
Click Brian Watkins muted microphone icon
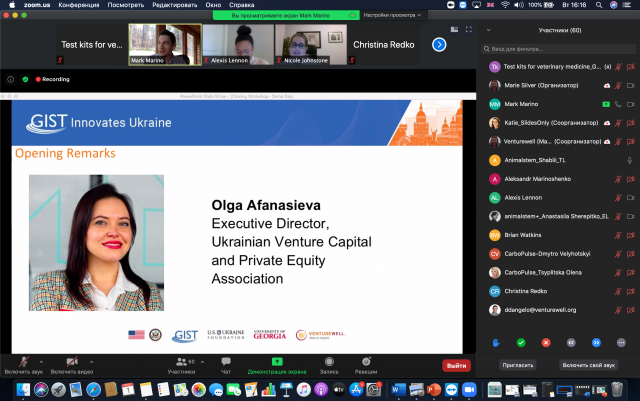tap(618, 235)
